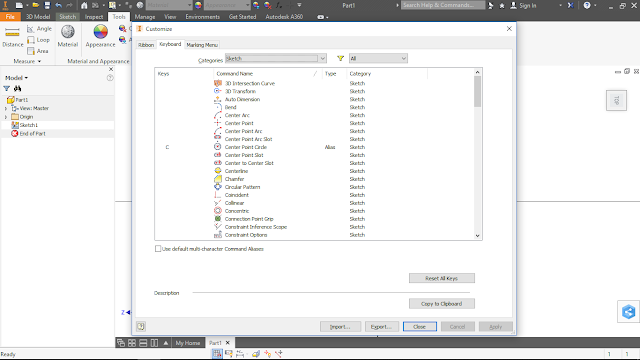
Task: Click the New file icon
Action: pyautogui.click(x=19, y=5)
